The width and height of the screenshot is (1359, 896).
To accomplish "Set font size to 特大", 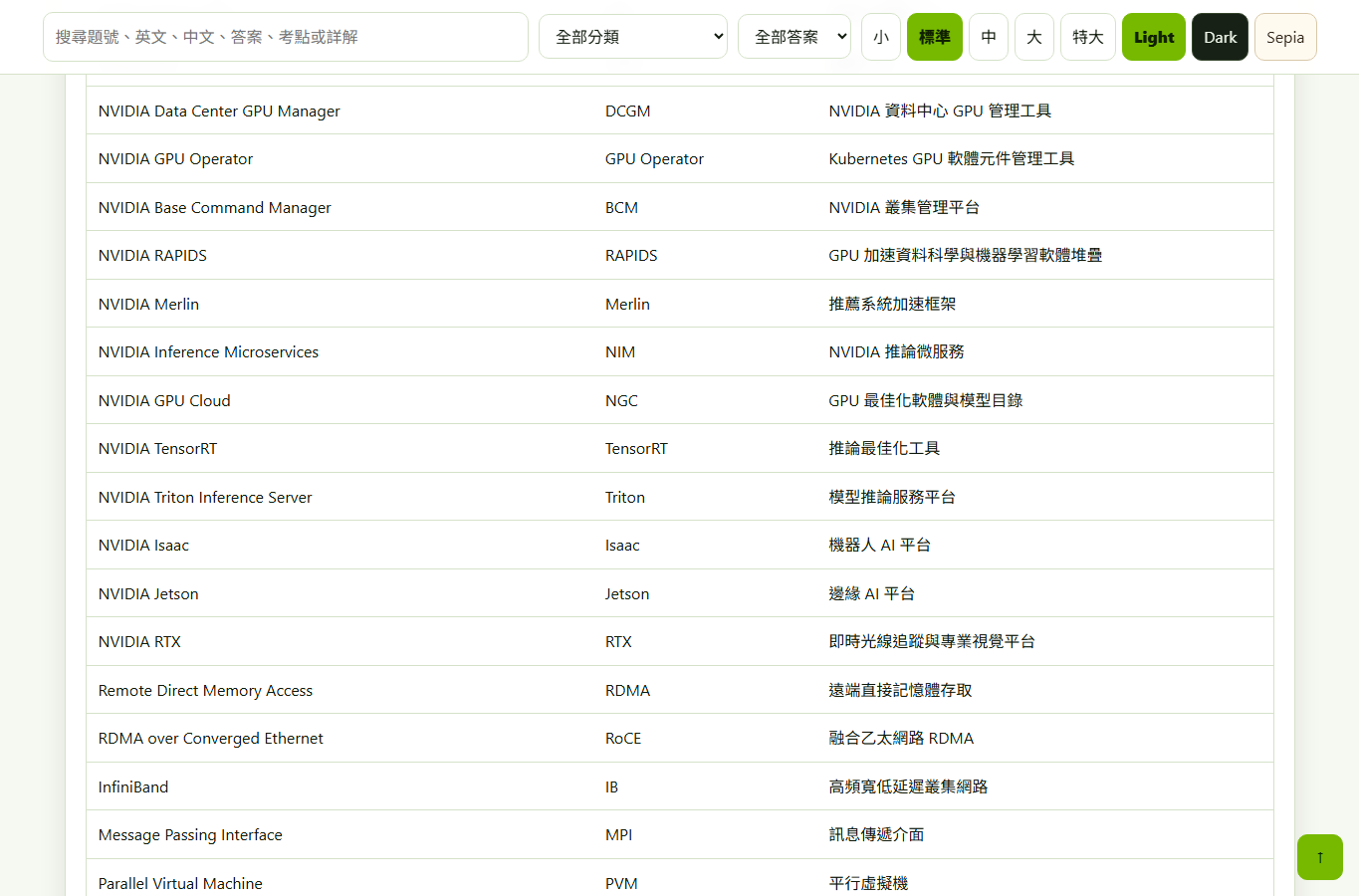I will coord(1088,37).
